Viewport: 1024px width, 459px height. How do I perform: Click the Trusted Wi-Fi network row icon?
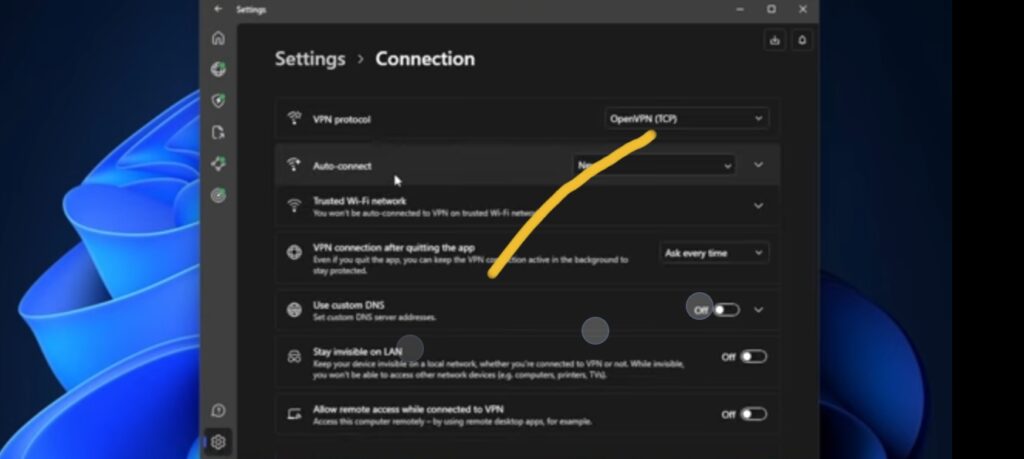(295, 206)
